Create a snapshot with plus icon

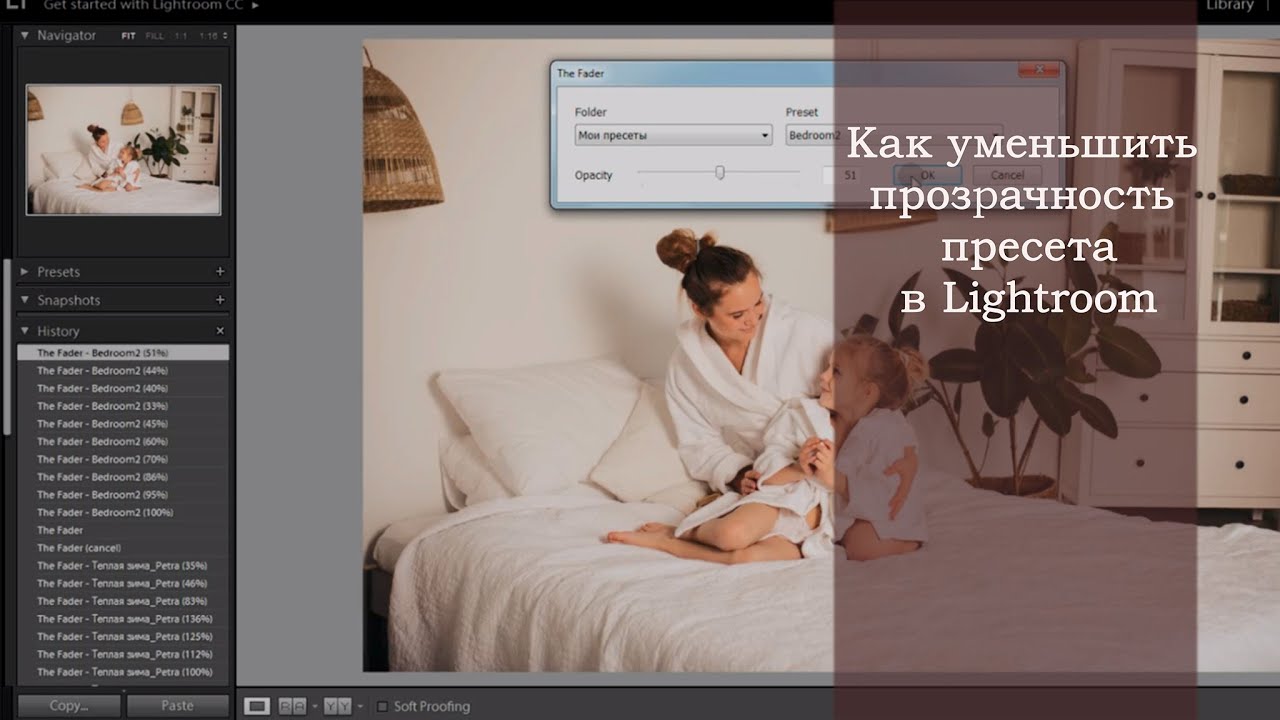[220, 300]
